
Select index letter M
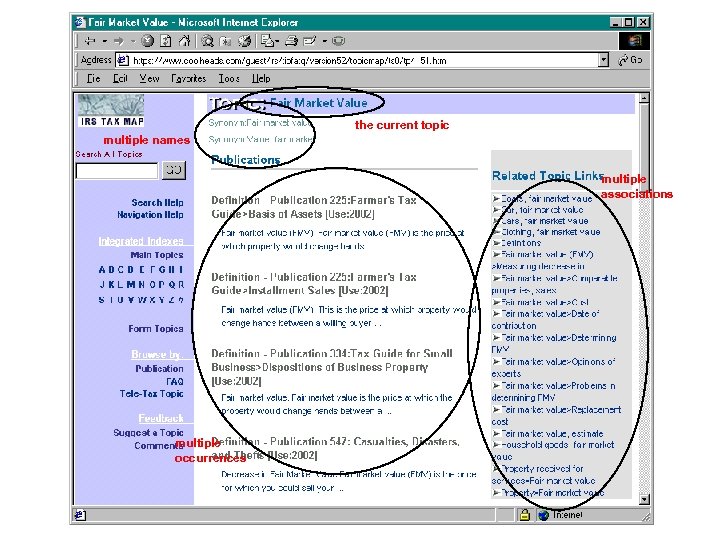131,285
